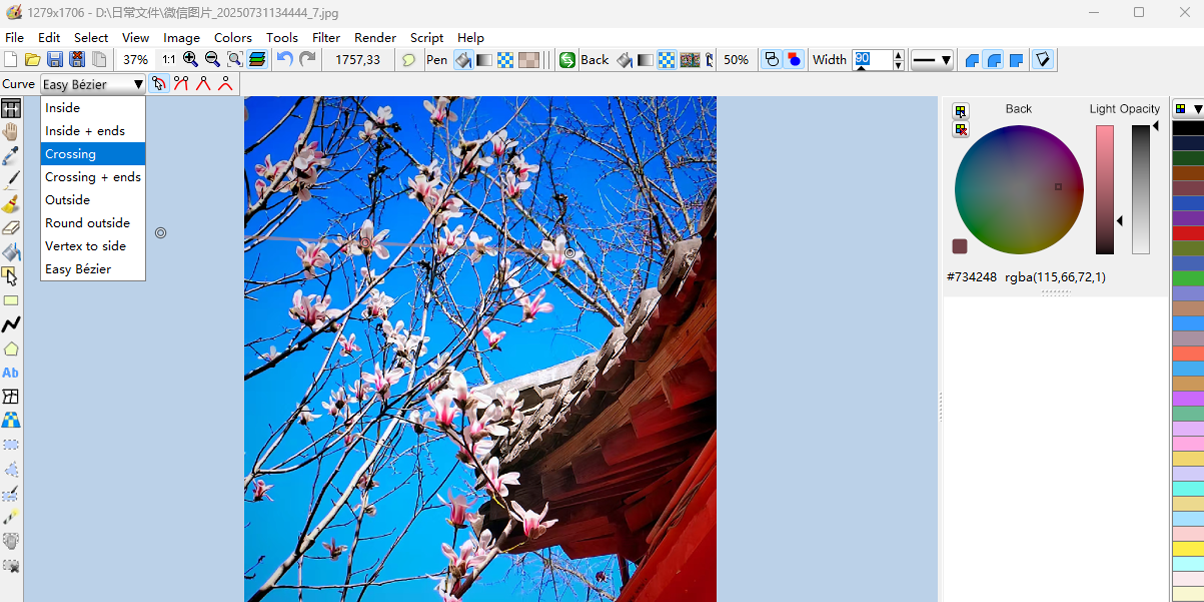
Task: Click the Undo arrow icon
Action: pos(285,60)
